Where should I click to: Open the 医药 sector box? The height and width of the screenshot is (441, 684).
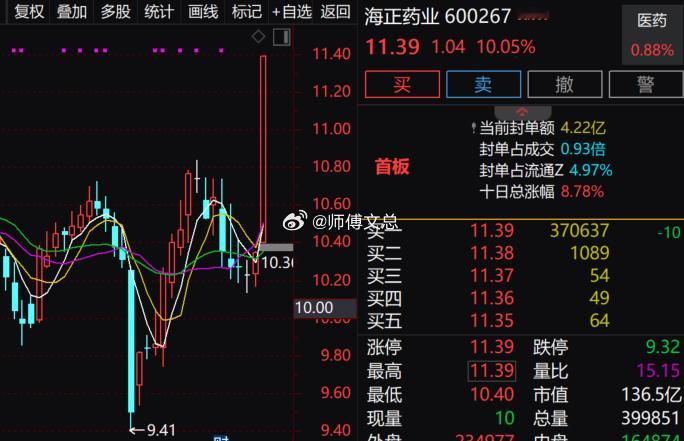coord(652,35)
